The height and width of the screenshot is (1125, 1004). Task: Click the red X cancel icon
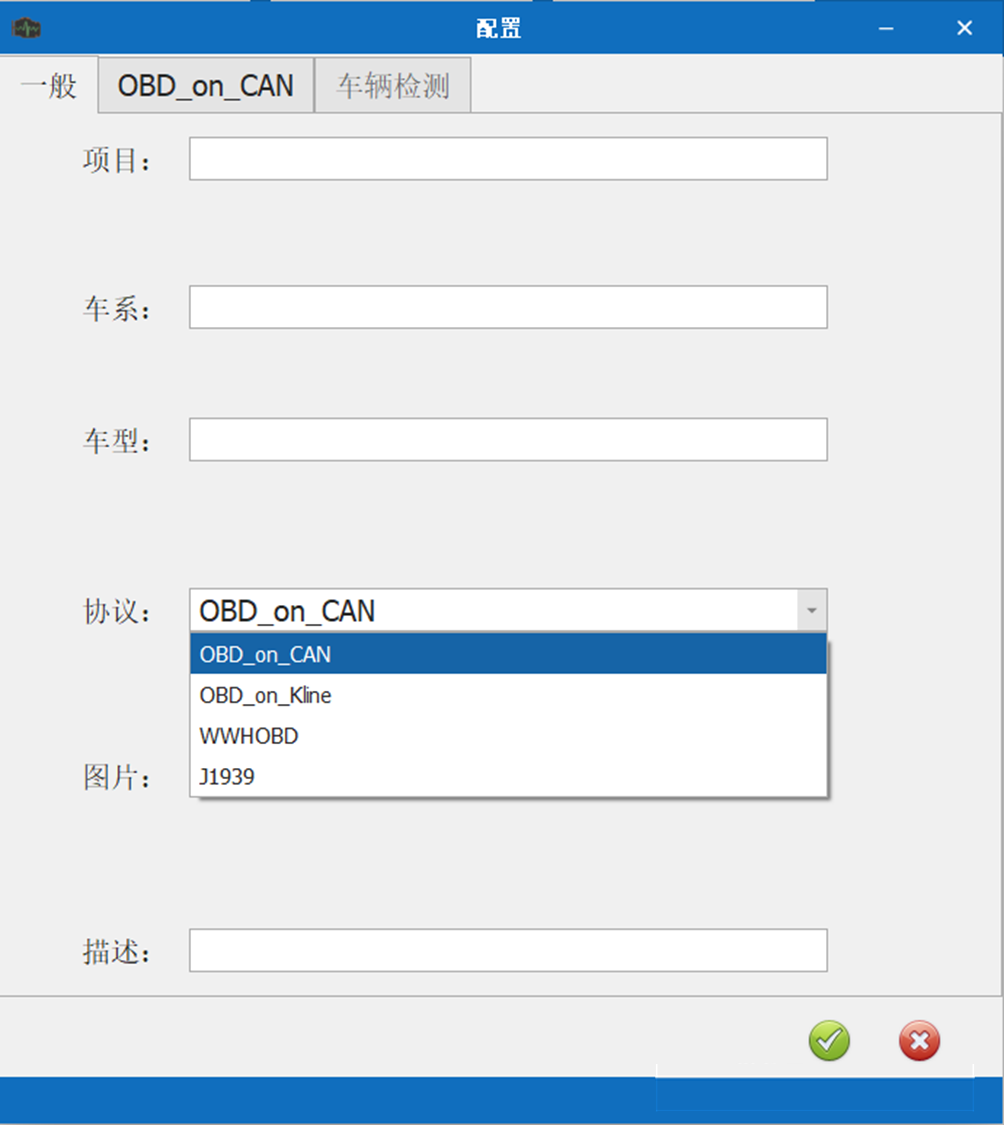[x=919, y=1040]
